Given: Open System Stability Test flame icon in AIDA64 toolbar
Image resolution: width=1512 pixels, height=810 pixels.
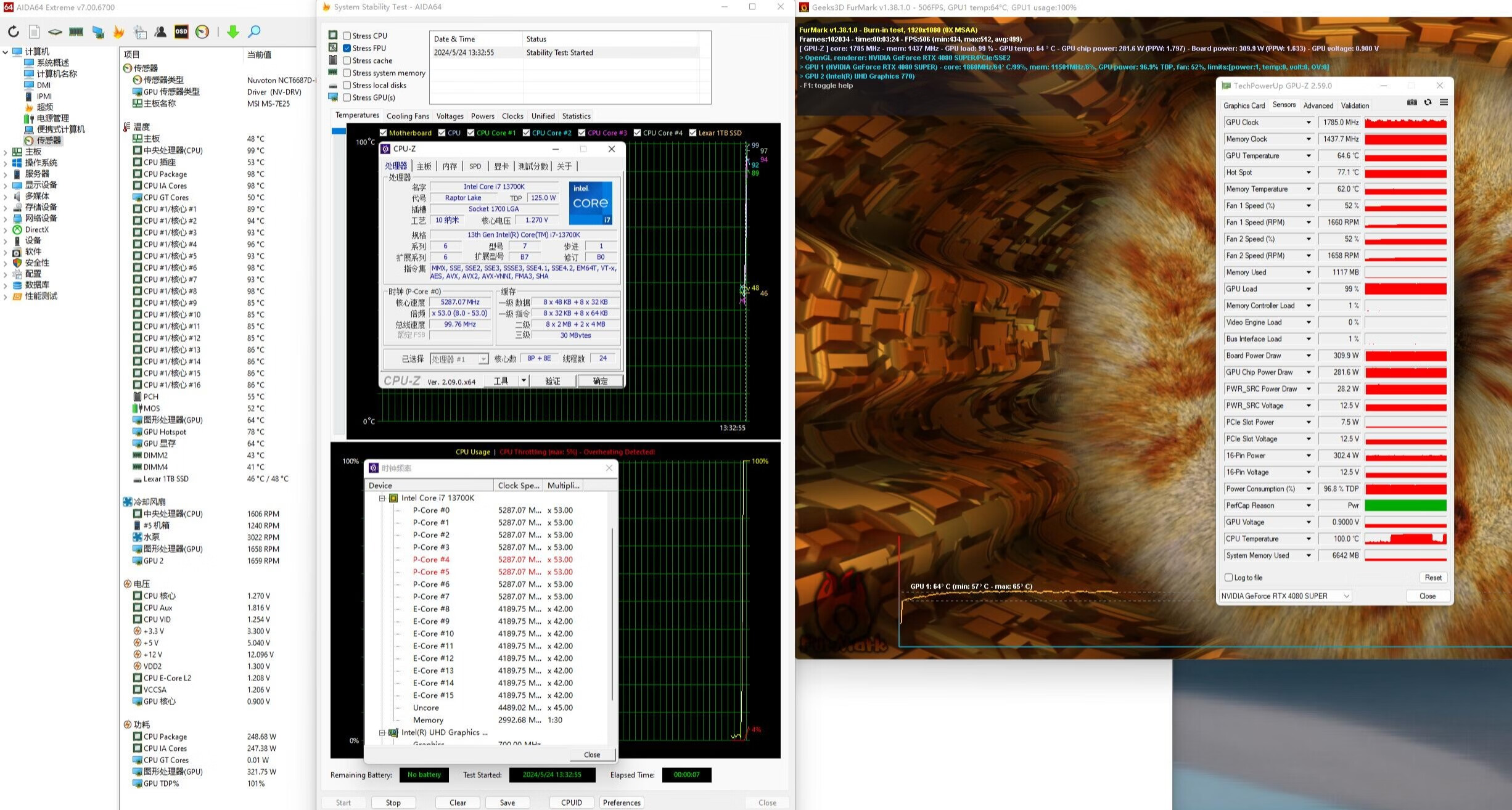Looking at the screenshot, I should coord(118,31).
